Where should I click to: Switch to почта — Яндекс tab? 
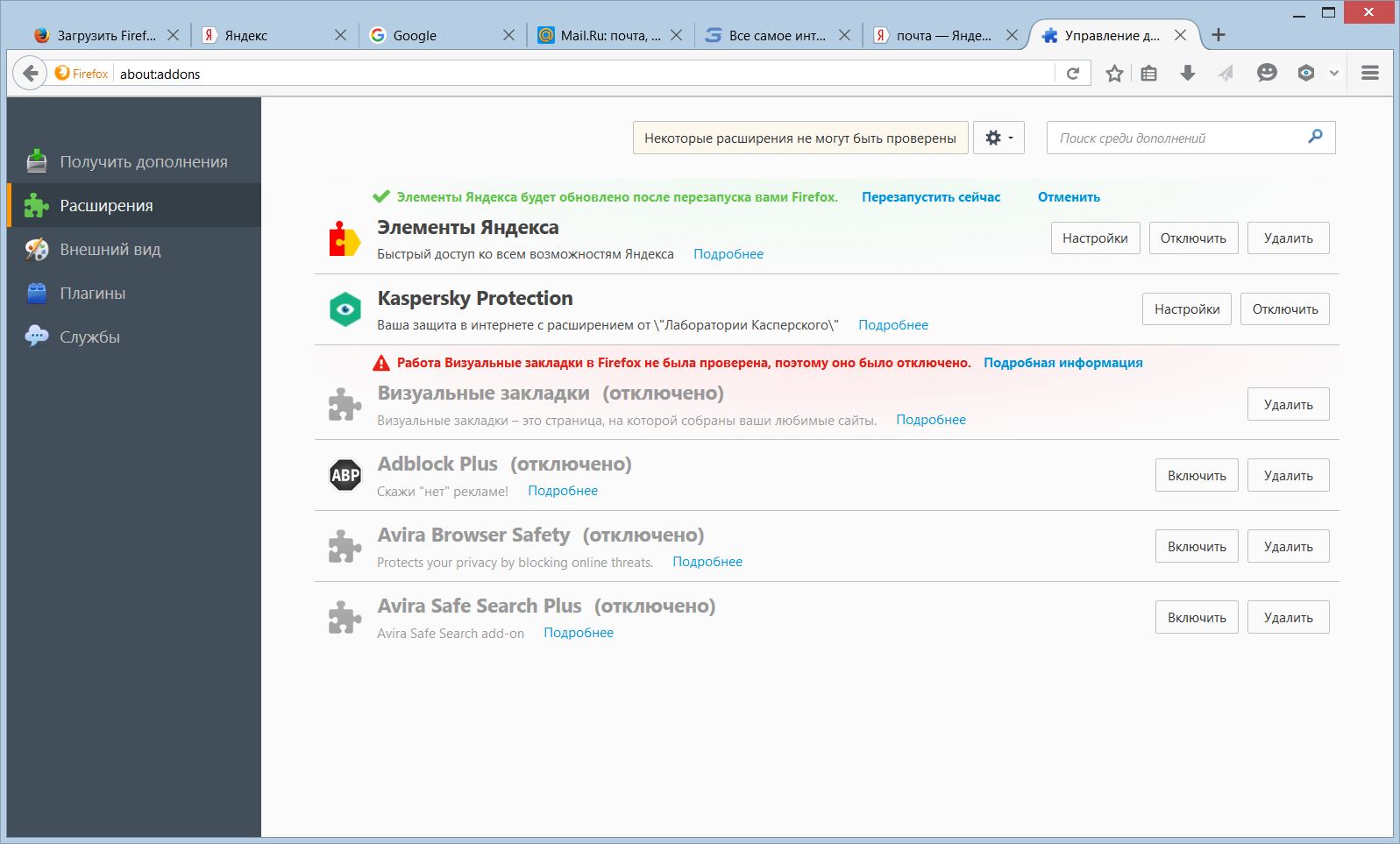click(945, 35)
